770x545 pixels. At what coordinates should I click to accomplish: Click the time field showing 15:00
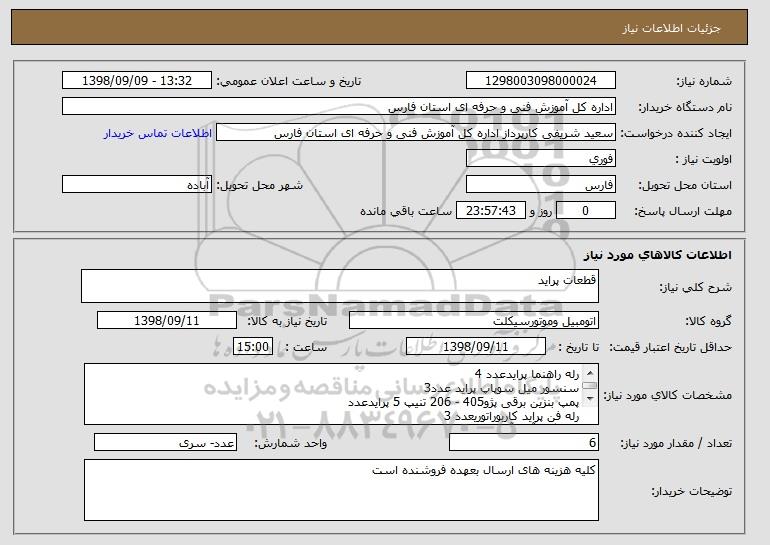click(x=253, y=347)
